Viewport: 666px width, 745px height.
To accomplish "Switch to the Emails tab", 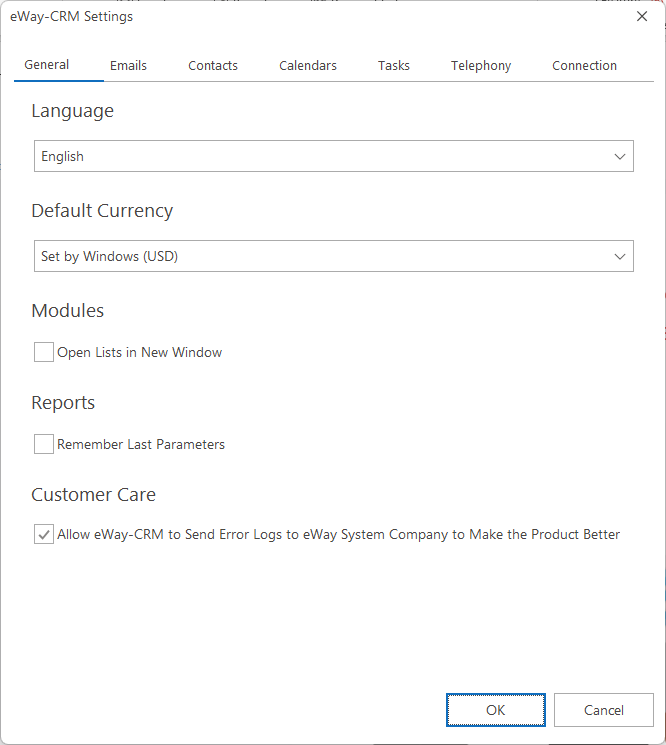I will coord(128,66).
